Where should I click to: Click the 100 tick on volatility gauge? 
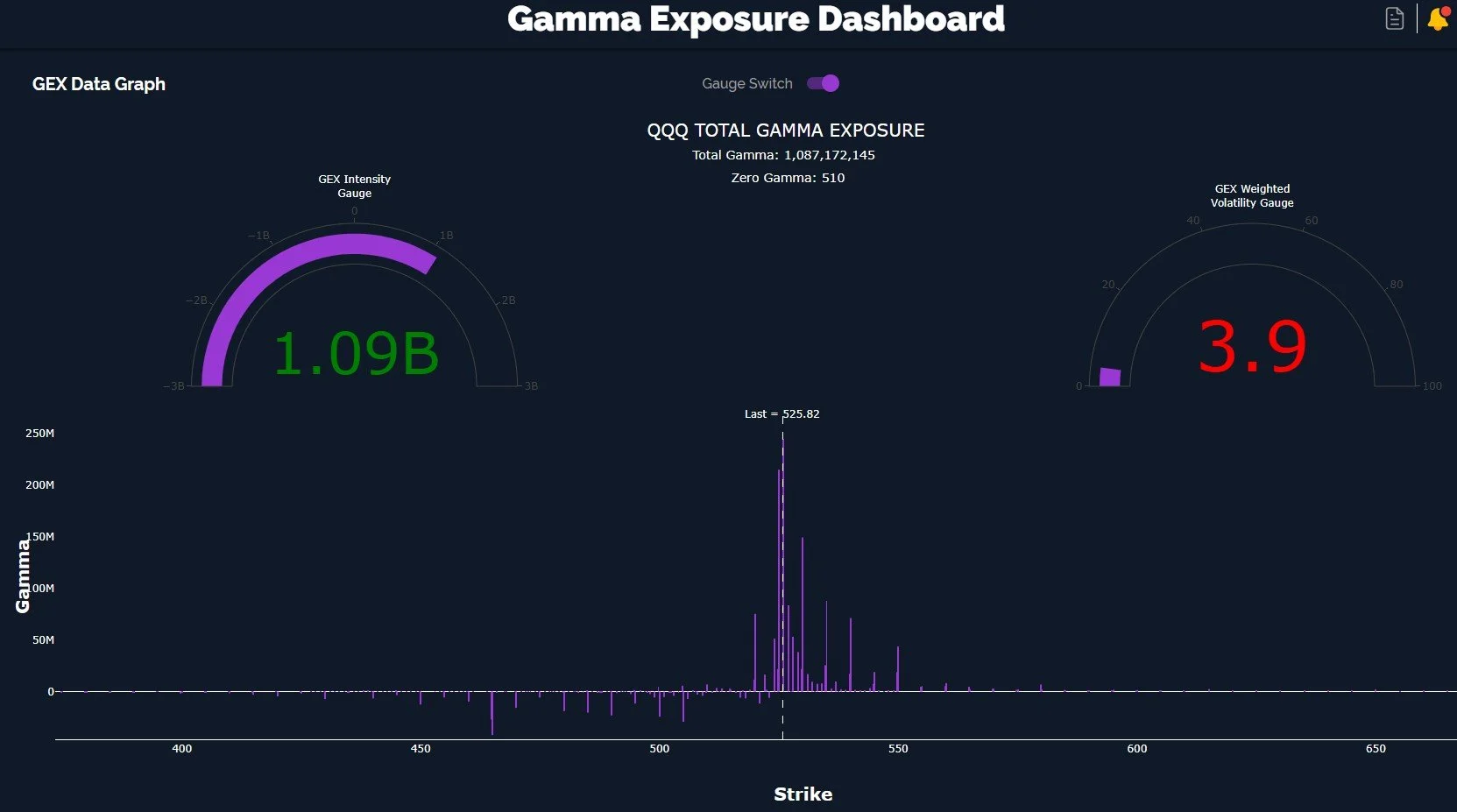point(1432,386)
